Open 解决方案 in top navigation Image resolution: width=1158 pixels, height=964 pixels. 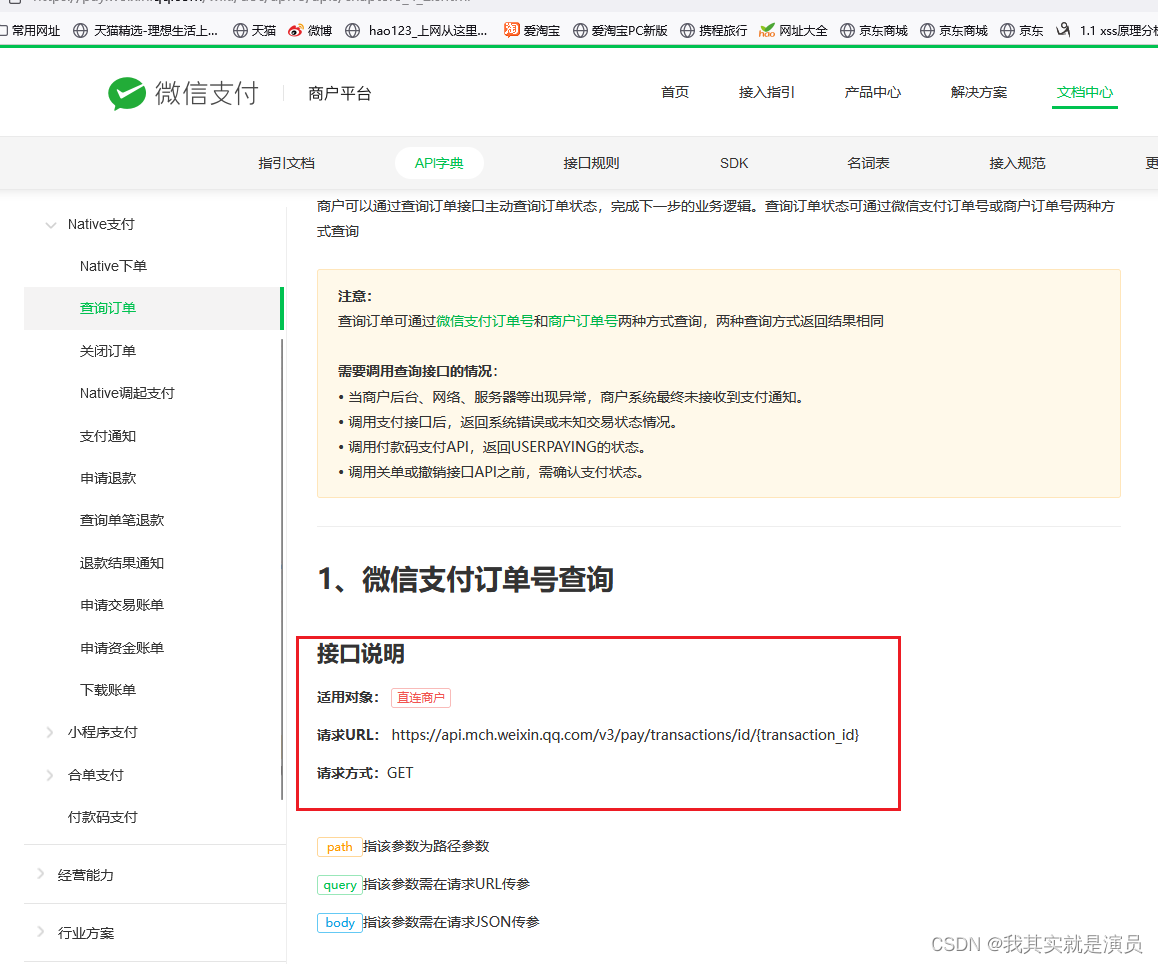[x=979, y=92]
